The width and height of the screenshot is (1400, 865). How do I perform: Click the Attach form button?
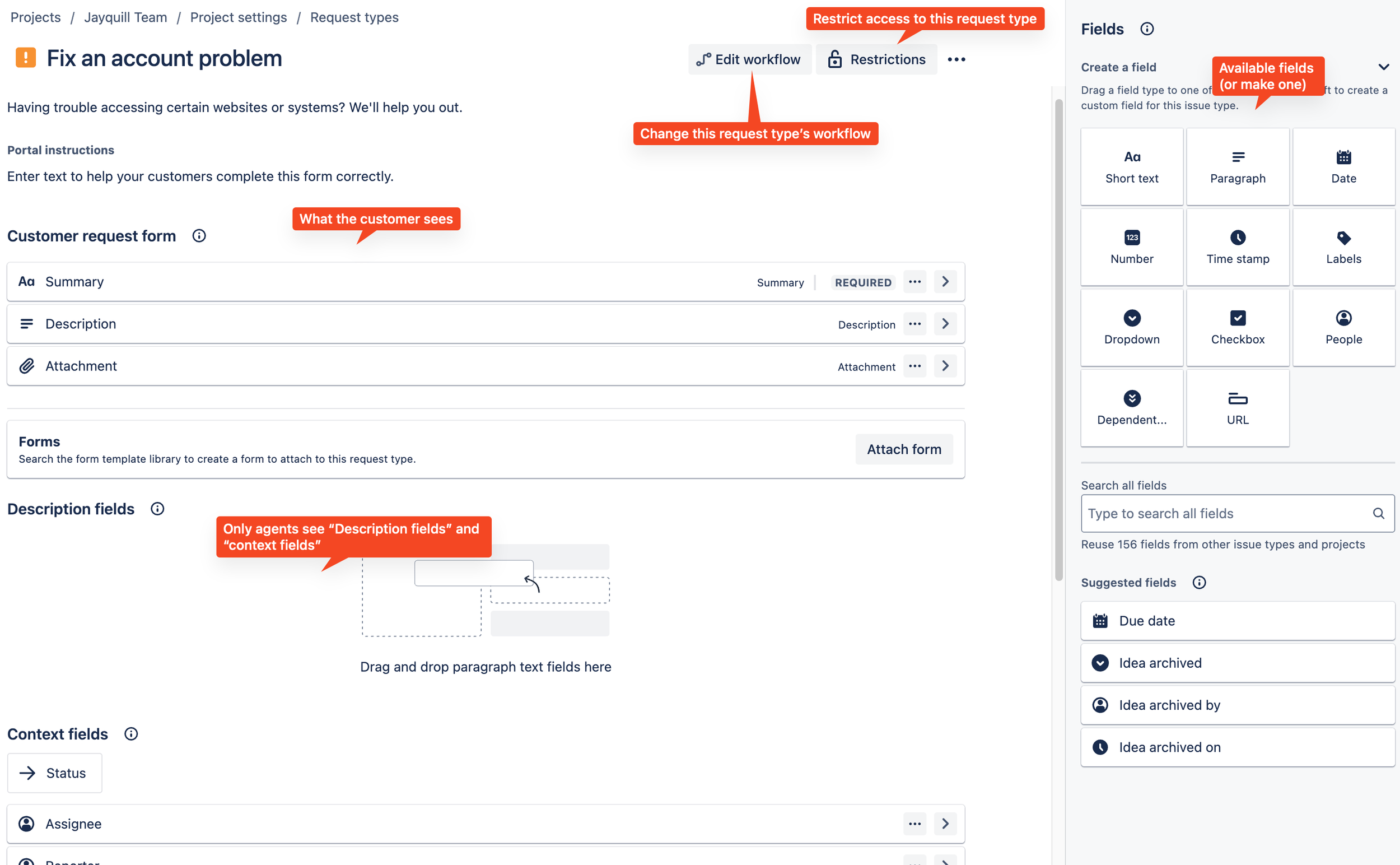tap(904, 449)
